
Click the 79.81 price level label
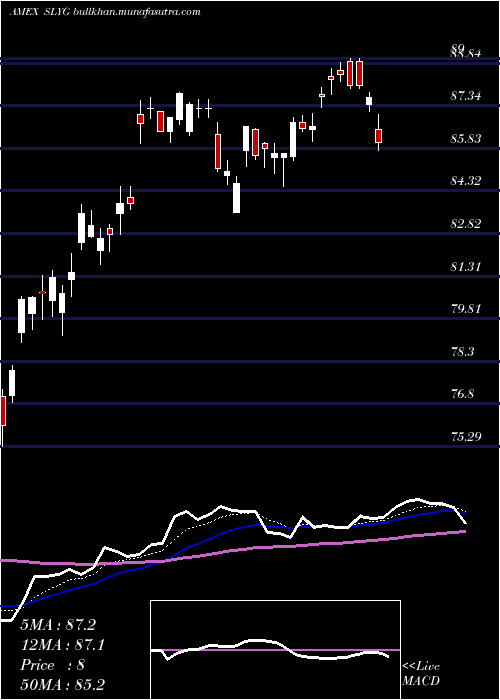point(466,308)
